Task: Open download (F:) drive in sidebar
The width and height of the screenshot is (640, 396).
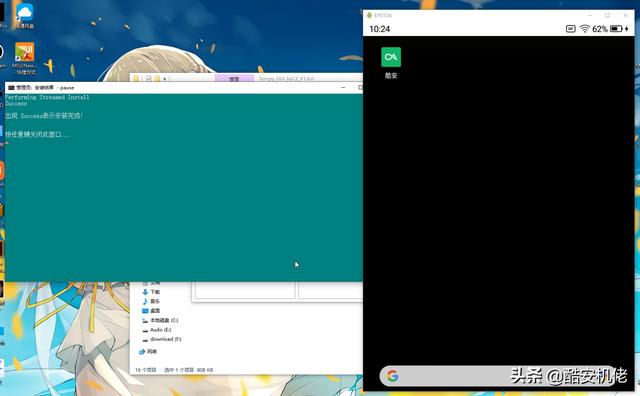Action: (x=162, y=339)
